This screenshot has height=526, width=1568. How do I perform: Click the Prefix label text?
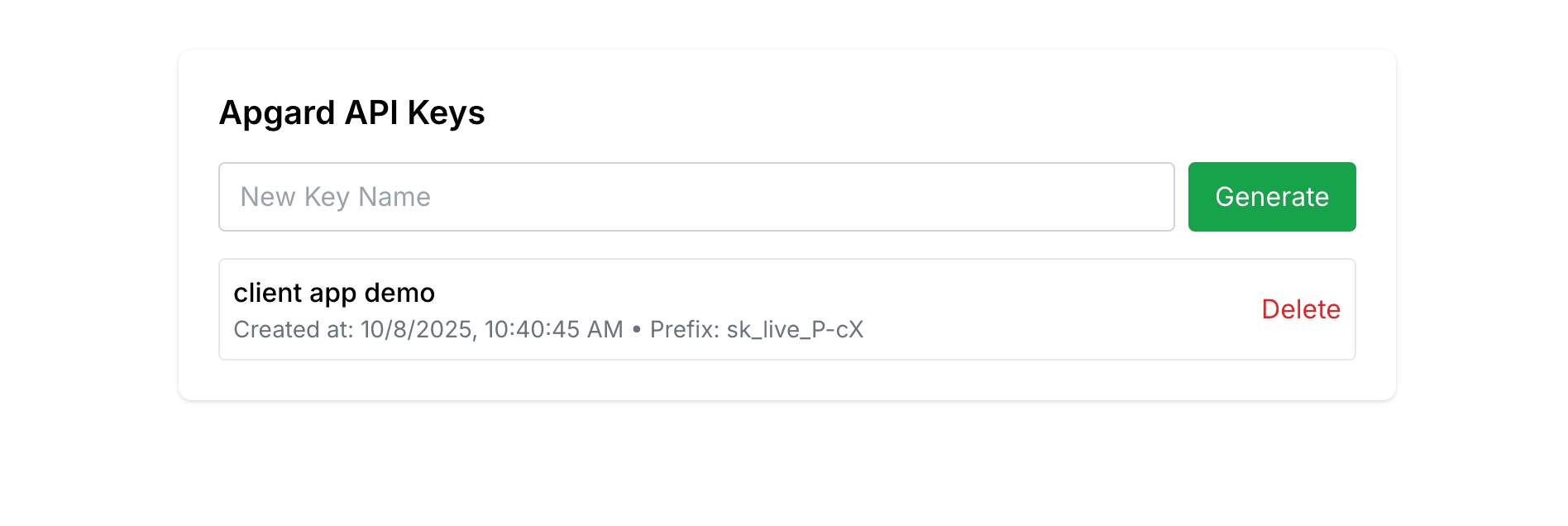(x=685, y=329)
